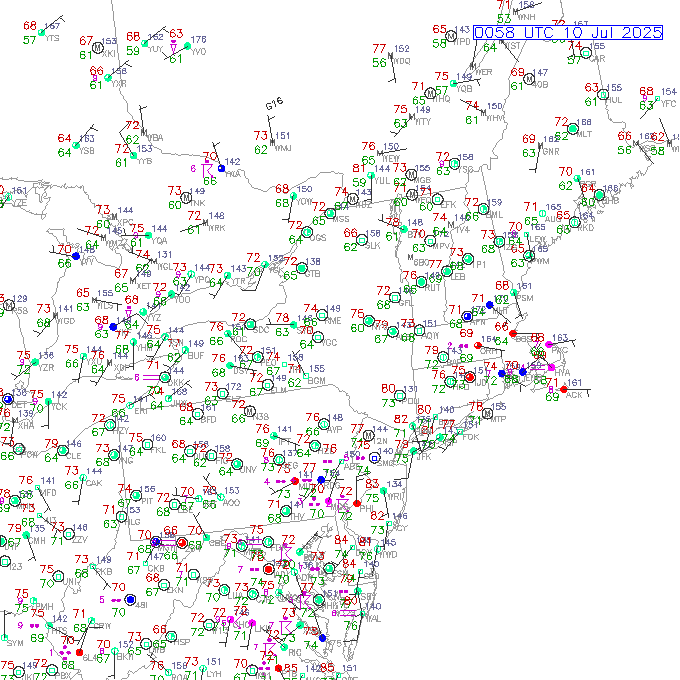The image size is (680, 680).
Task: Click the MFD station label
Action: [48, 493]
